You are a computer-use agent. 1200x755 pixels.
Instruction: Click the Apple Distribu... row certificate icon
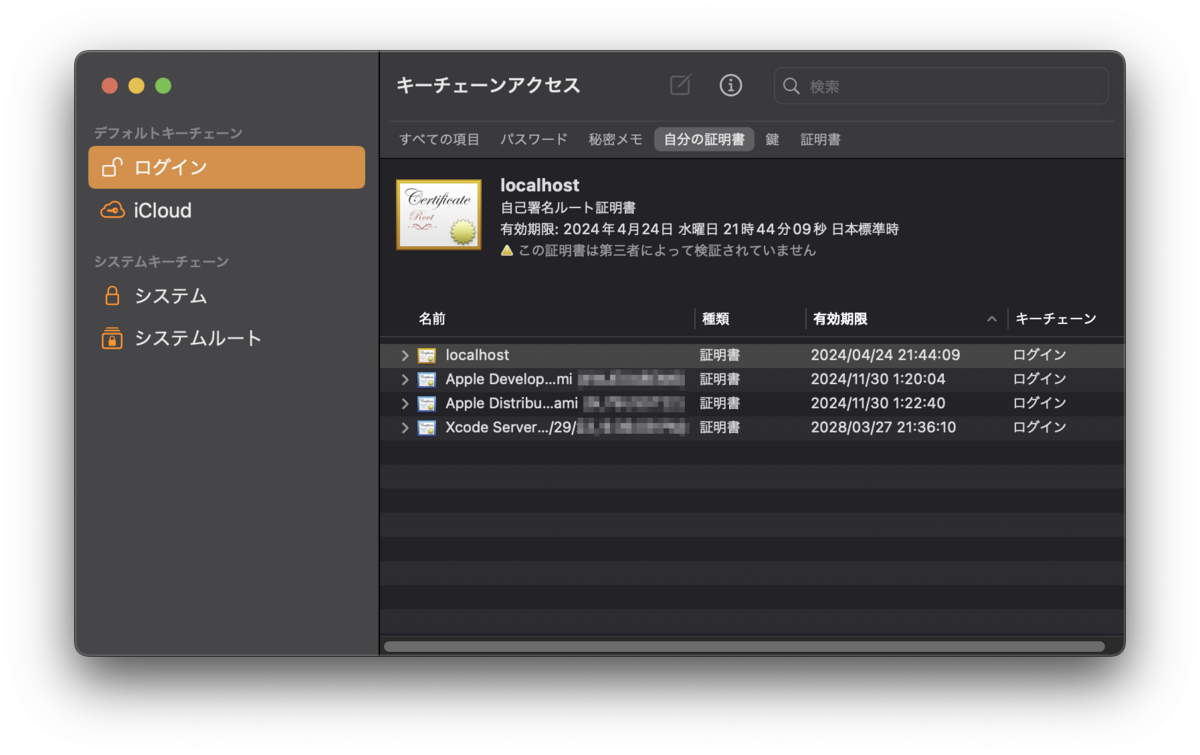[427, 403]
